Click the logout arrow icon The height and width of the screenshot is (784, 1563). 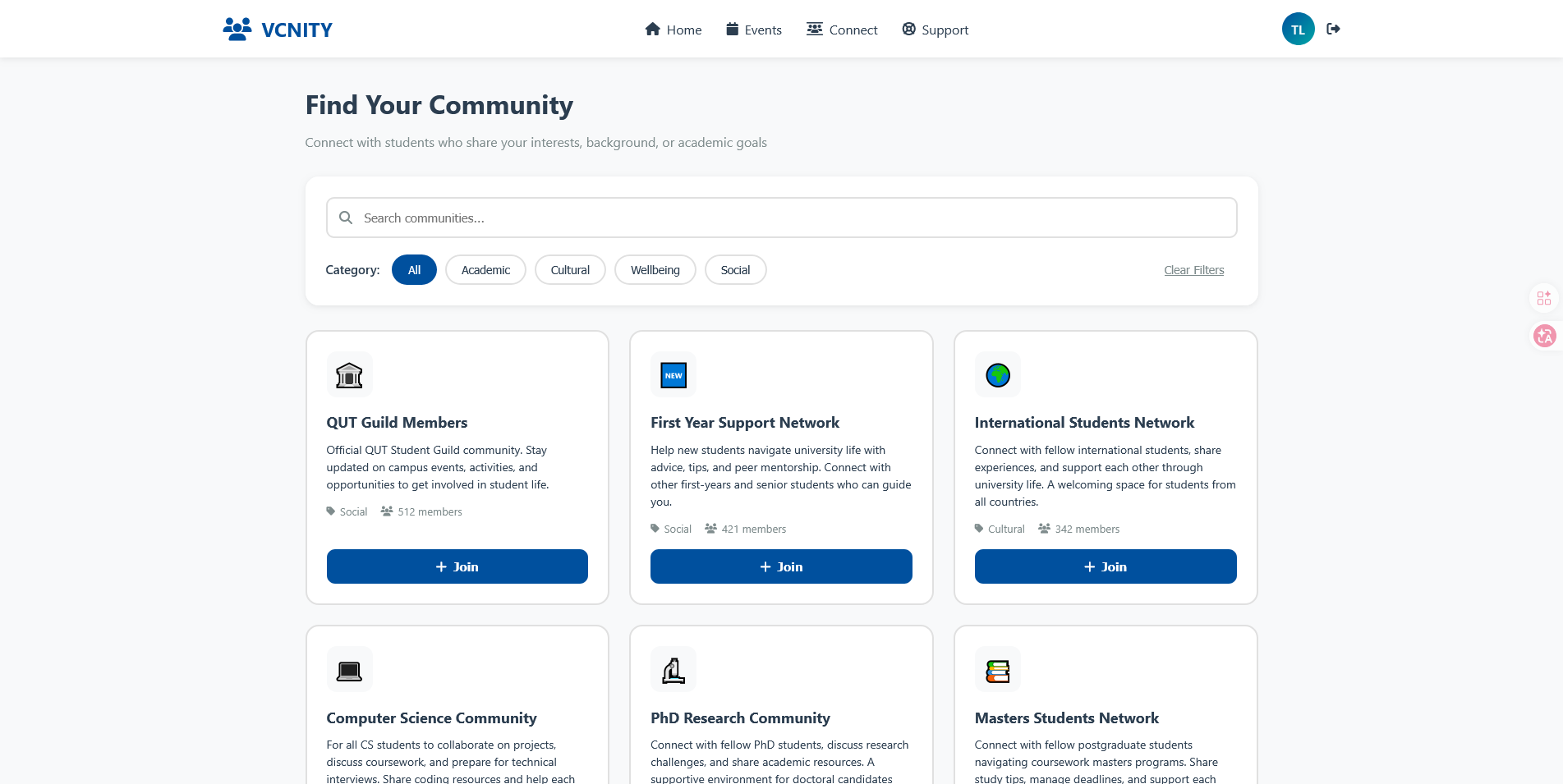(x=1333, y=29)
